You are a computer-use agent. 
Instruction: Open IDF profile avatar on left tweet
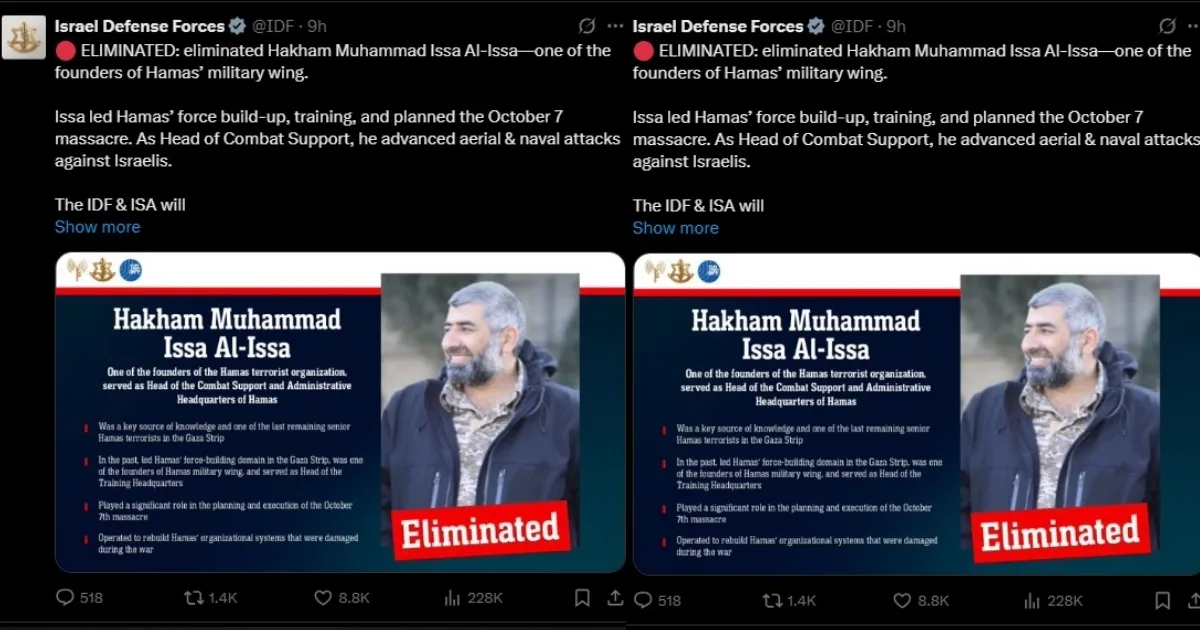coord(23,38)
